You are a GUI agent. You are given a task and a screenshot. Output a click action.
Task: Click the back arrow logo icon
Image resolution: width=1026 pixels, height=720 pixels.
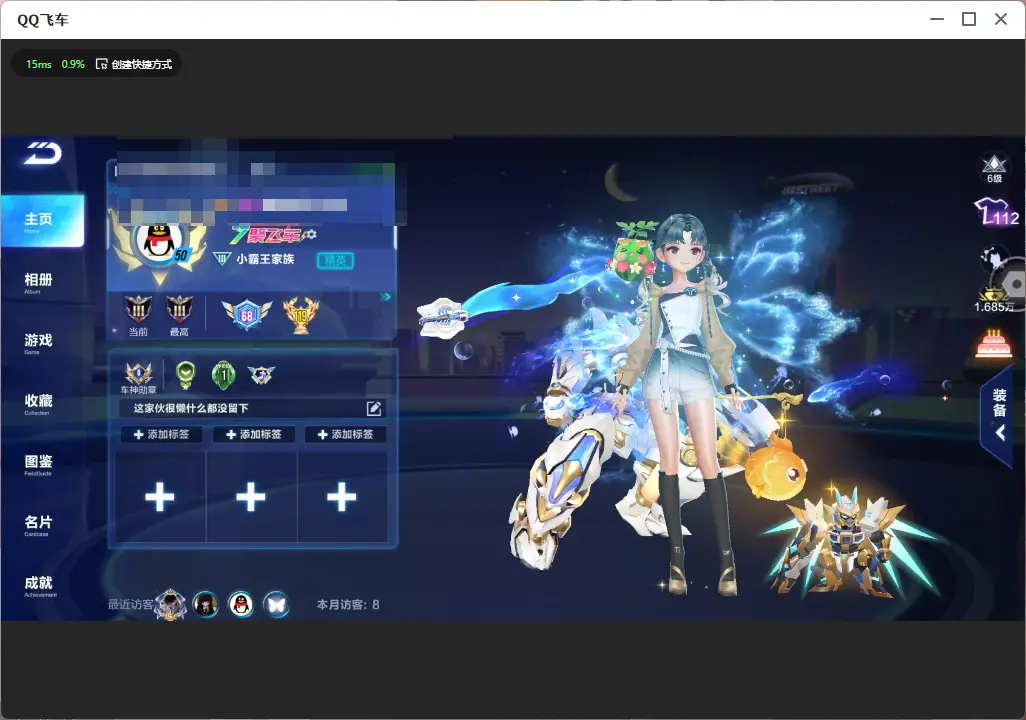(x=43, y=153)
